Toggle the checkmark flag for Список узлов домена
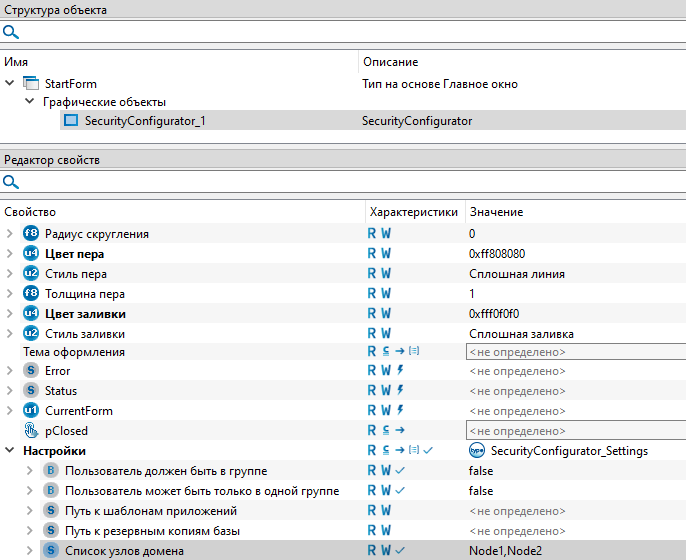The width and height of the screenshot is (686, 560). pos(401,550)
